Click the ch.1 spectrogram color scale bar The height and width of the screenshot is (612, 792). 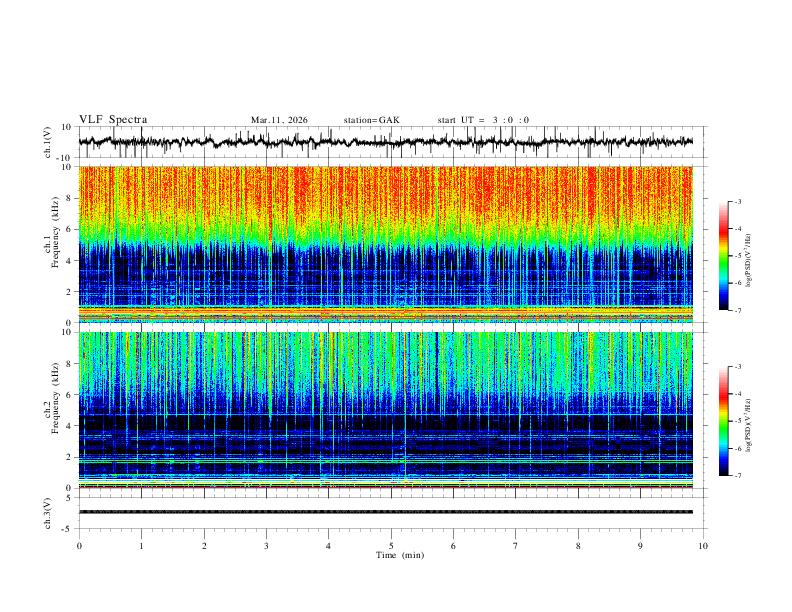tap(723, 256)
